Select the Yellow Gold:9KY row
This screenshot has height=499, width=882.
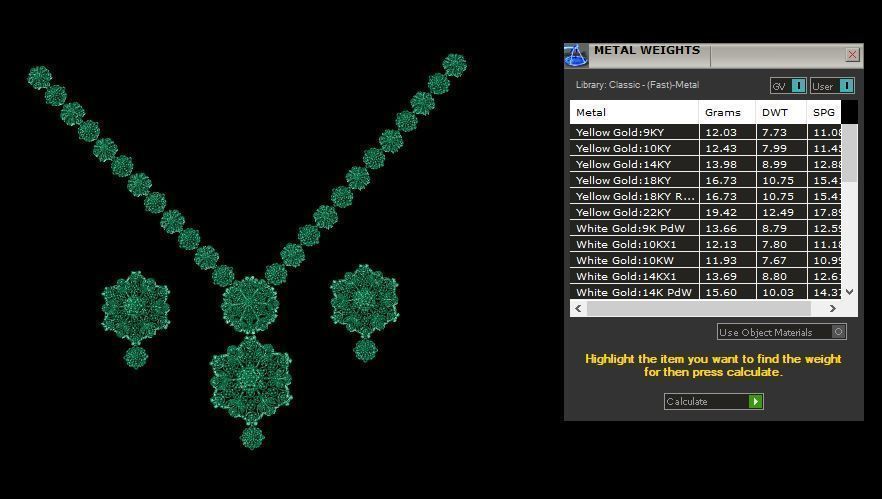(705, 132)
